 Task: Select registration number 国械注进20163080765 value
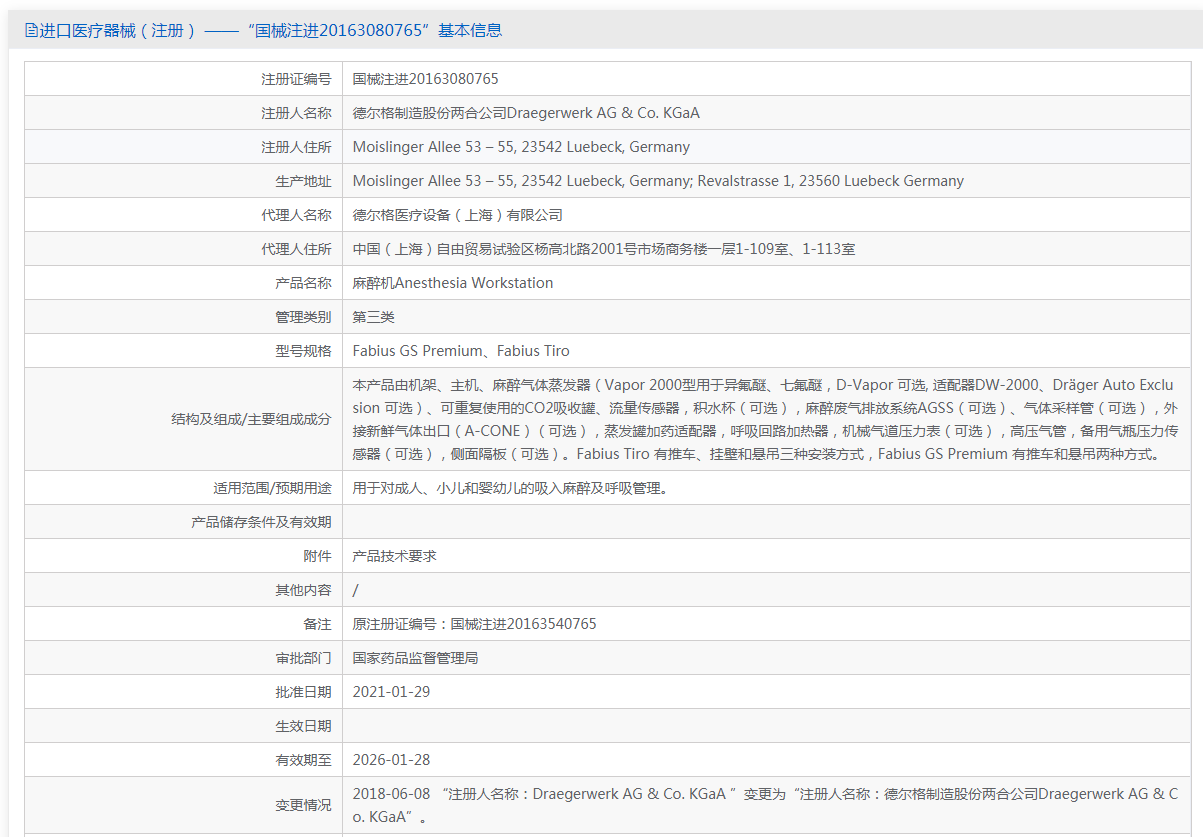(x=426, y=79)
